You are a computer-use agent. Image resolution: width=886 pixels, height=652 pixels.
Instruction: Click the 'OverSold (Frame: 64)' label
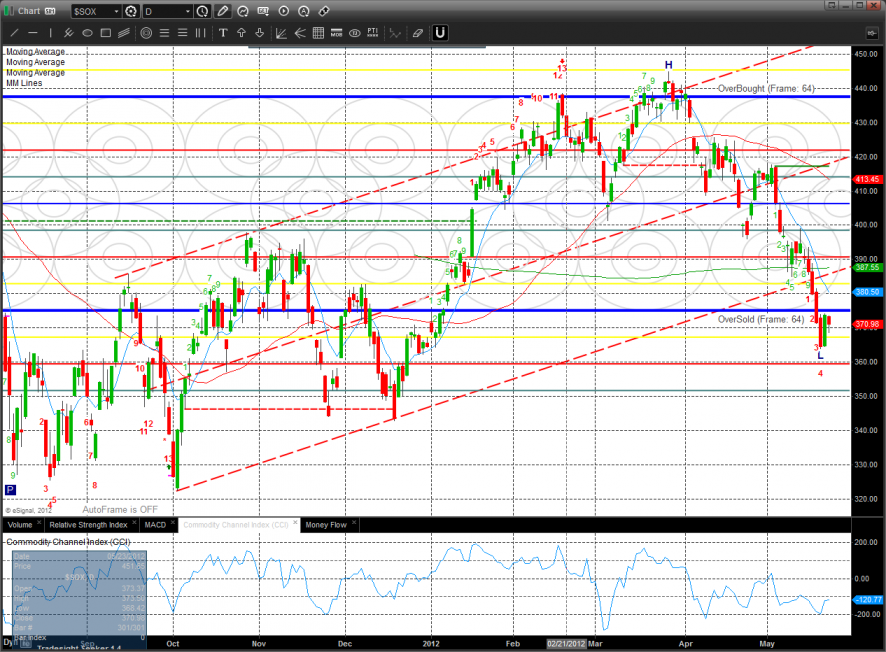(761, 319)
